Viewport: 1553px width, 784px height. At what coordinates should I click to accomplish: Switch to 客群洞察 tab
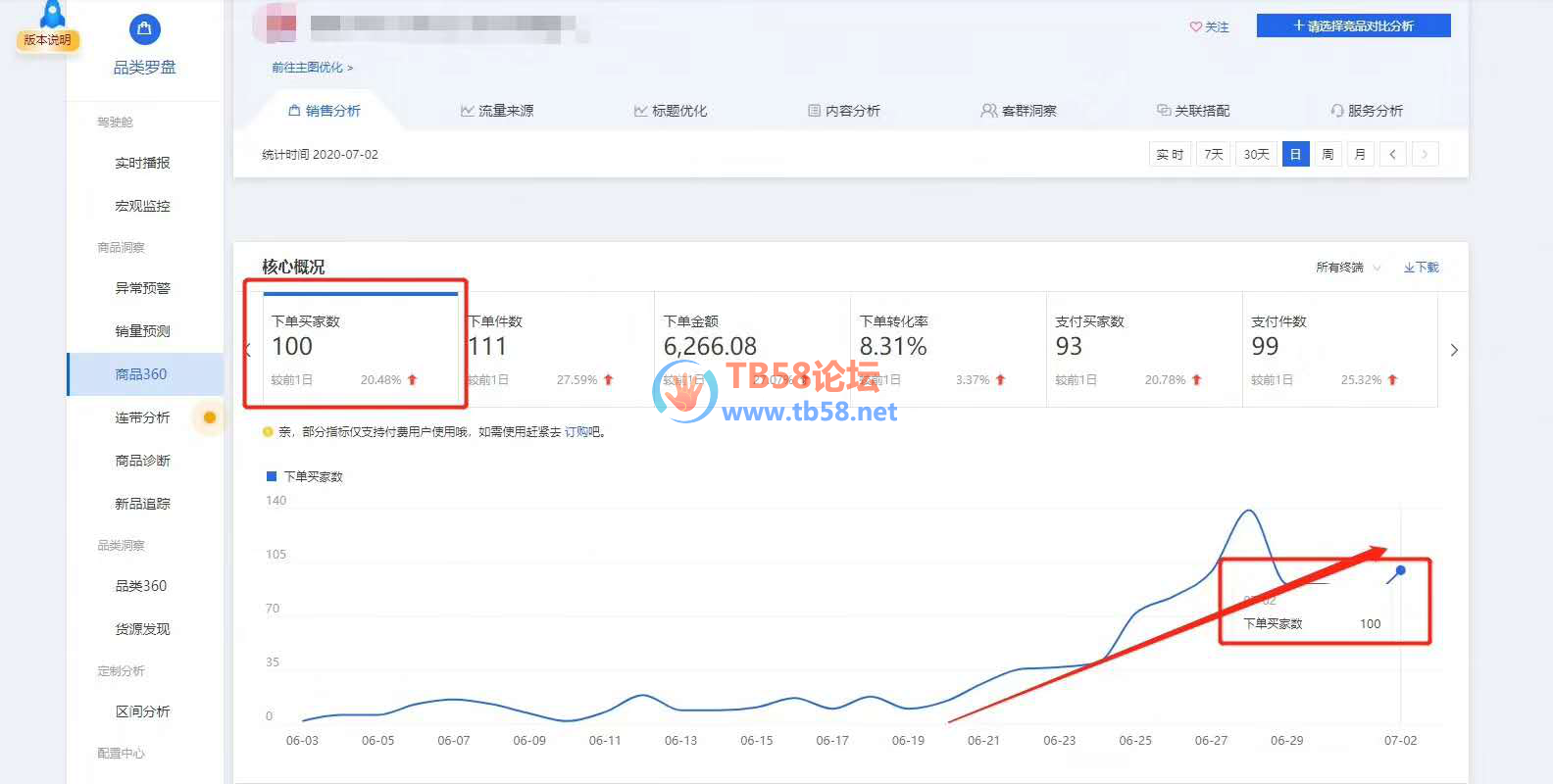[x=1019, y=111]
